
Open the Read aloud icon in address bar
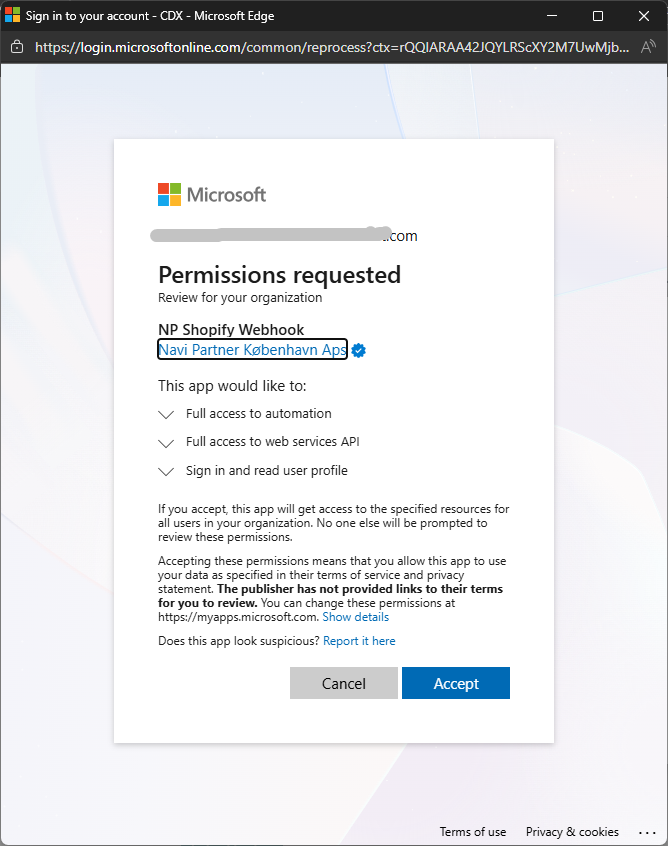[648, 47]
